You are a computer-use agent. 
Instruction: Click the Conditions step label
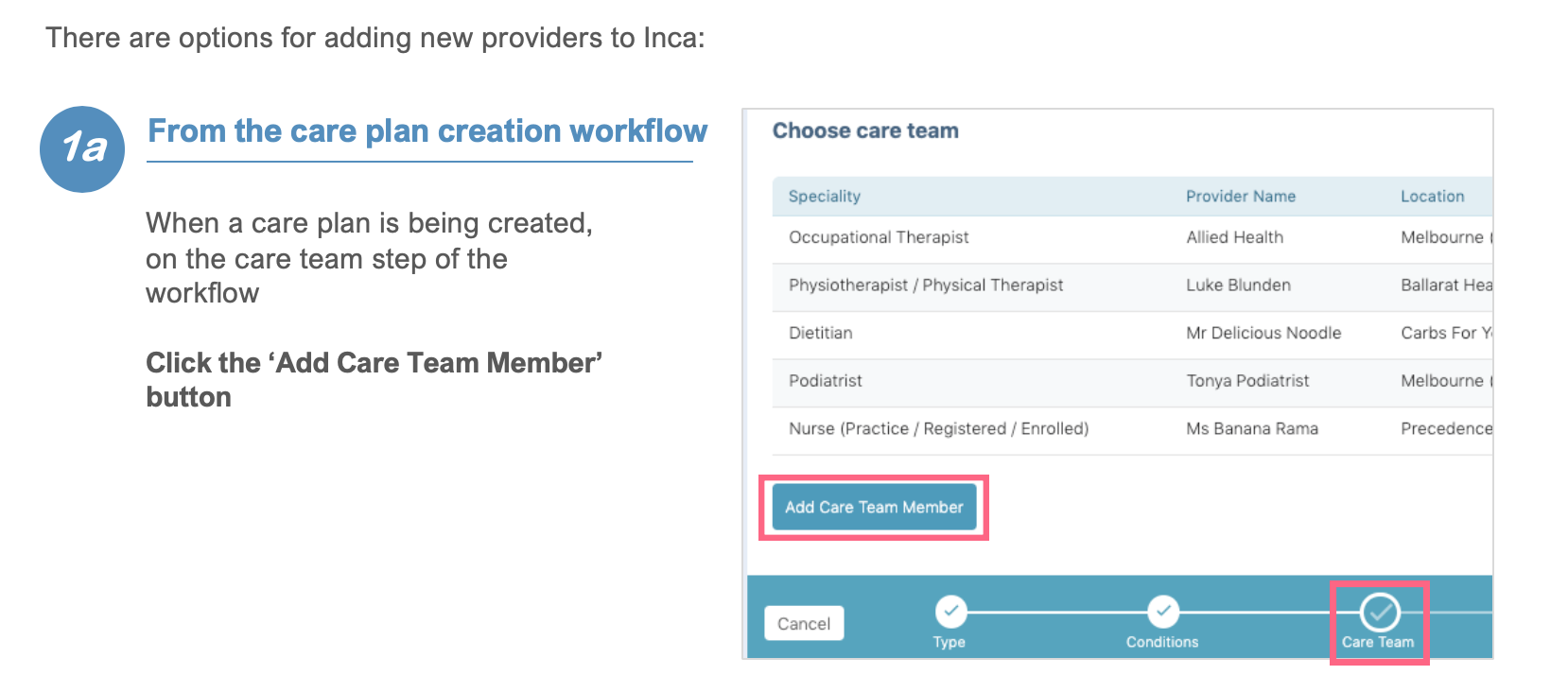(x=1162, y=642)
